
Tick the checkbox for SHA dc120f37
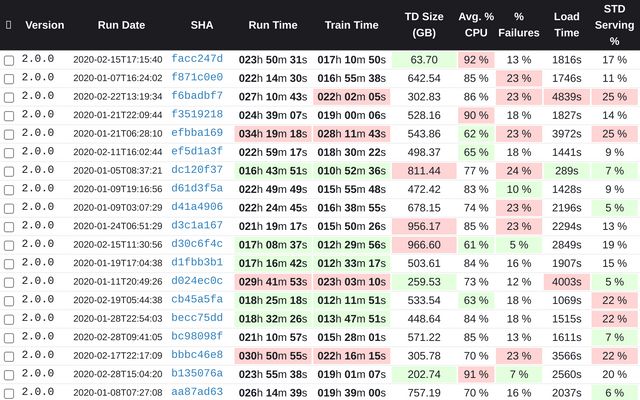tap(9, 171)
